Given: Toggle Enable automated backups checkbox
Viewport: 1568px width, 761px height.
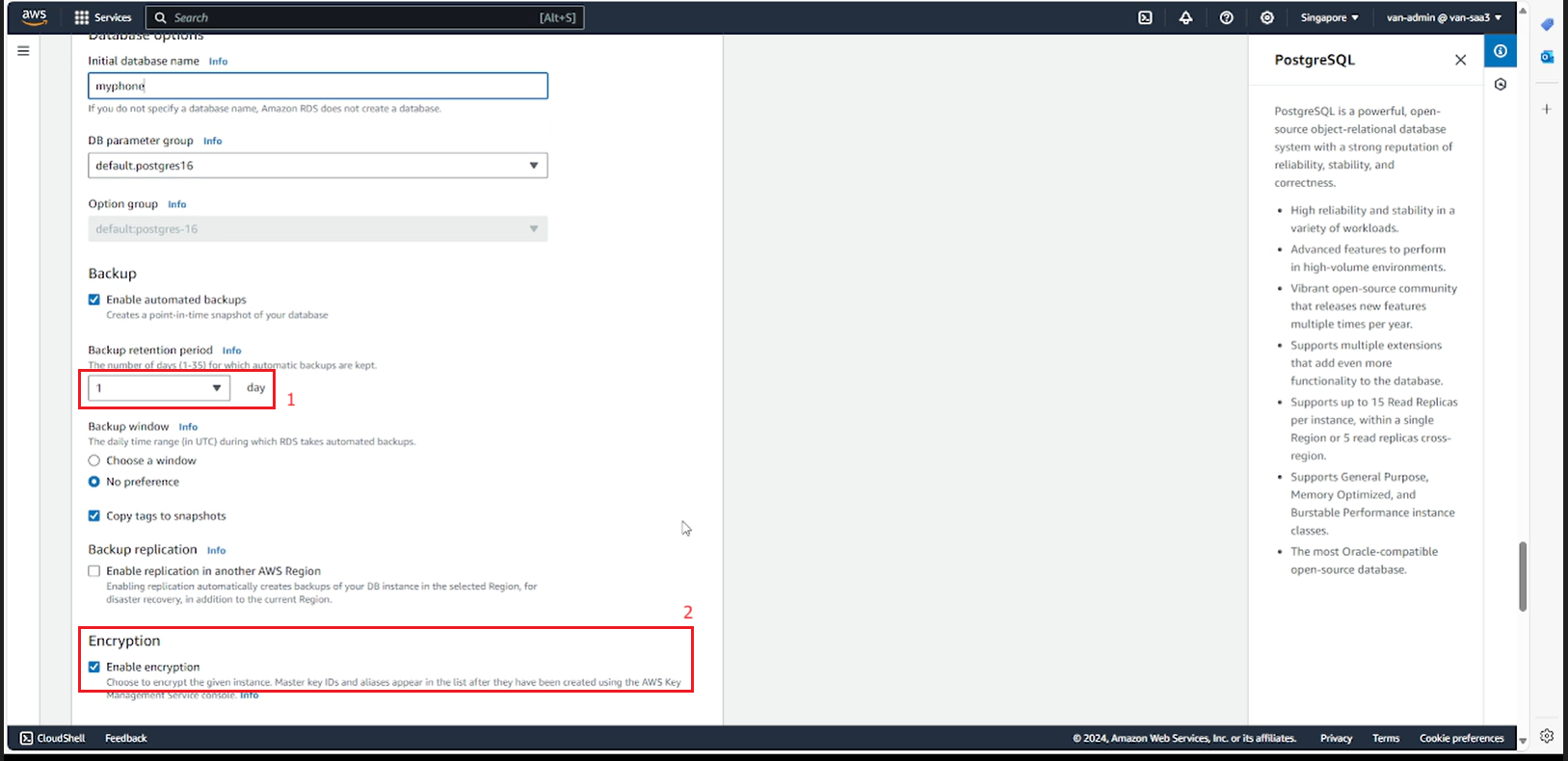Looking at the screenshot, I should pyautogui.click(x=94, y=300).
